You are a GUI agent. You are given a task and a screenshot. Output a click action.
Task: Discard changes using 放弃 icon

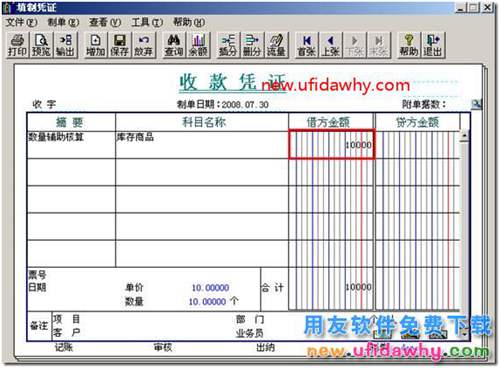click(144, 45)
